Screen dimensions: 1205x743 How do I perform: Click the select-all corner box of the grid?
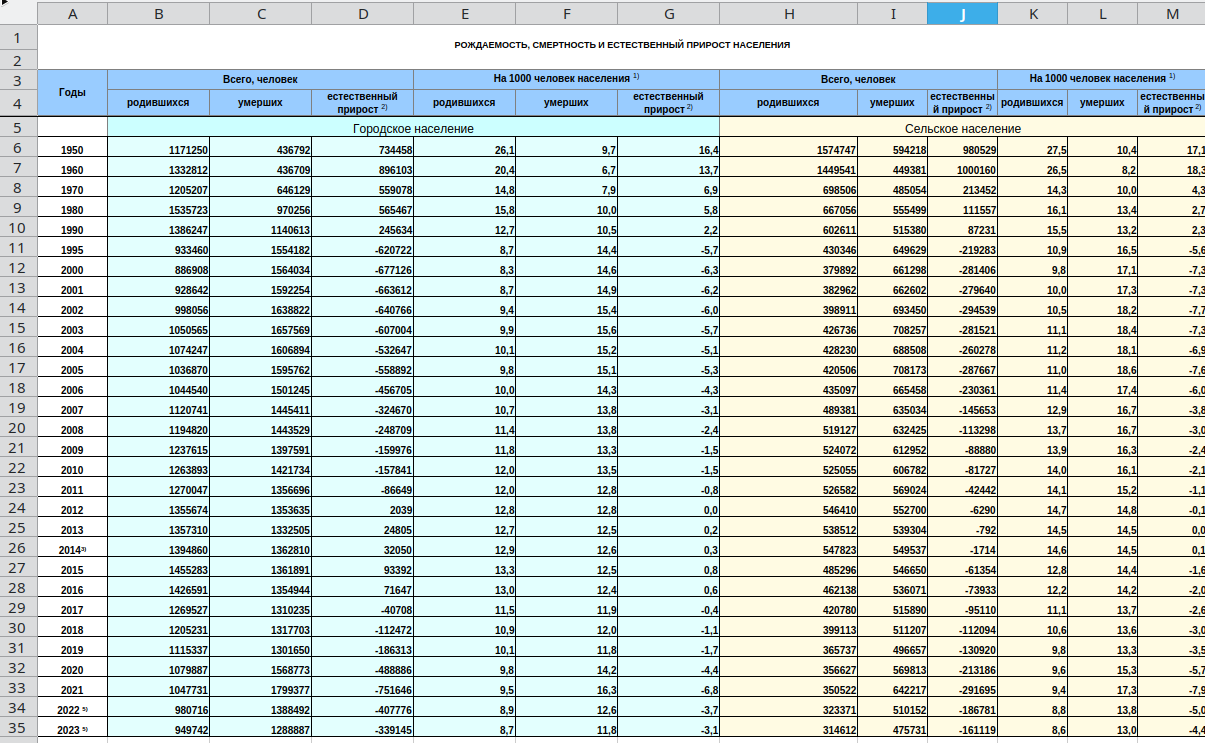pyautogui.click(x=18, y=13)
